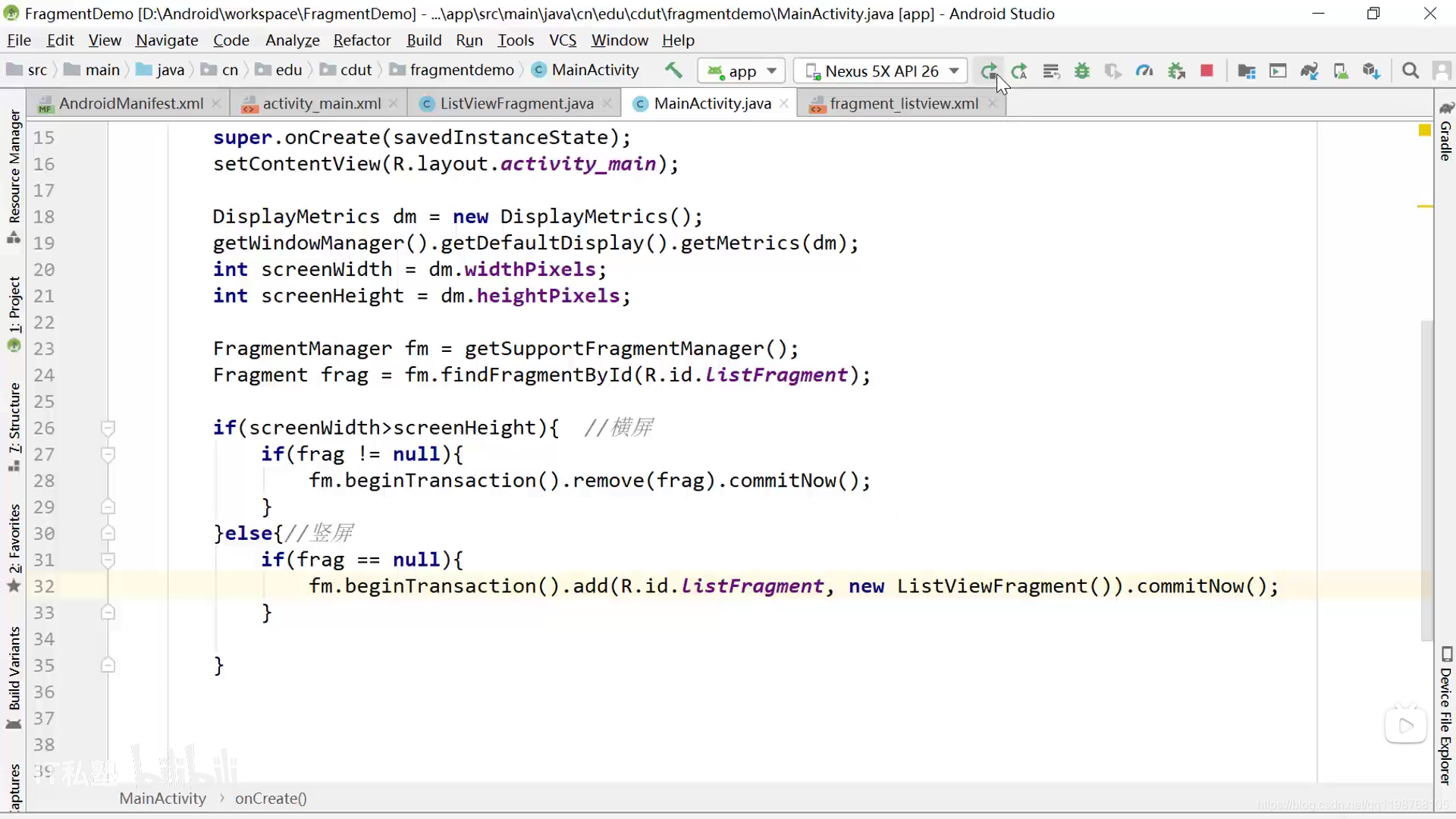This screenshot has width=1456, height=819.
Task: Open the Nexus 5X API 26 device dropdown
Action: click(880, 71)
